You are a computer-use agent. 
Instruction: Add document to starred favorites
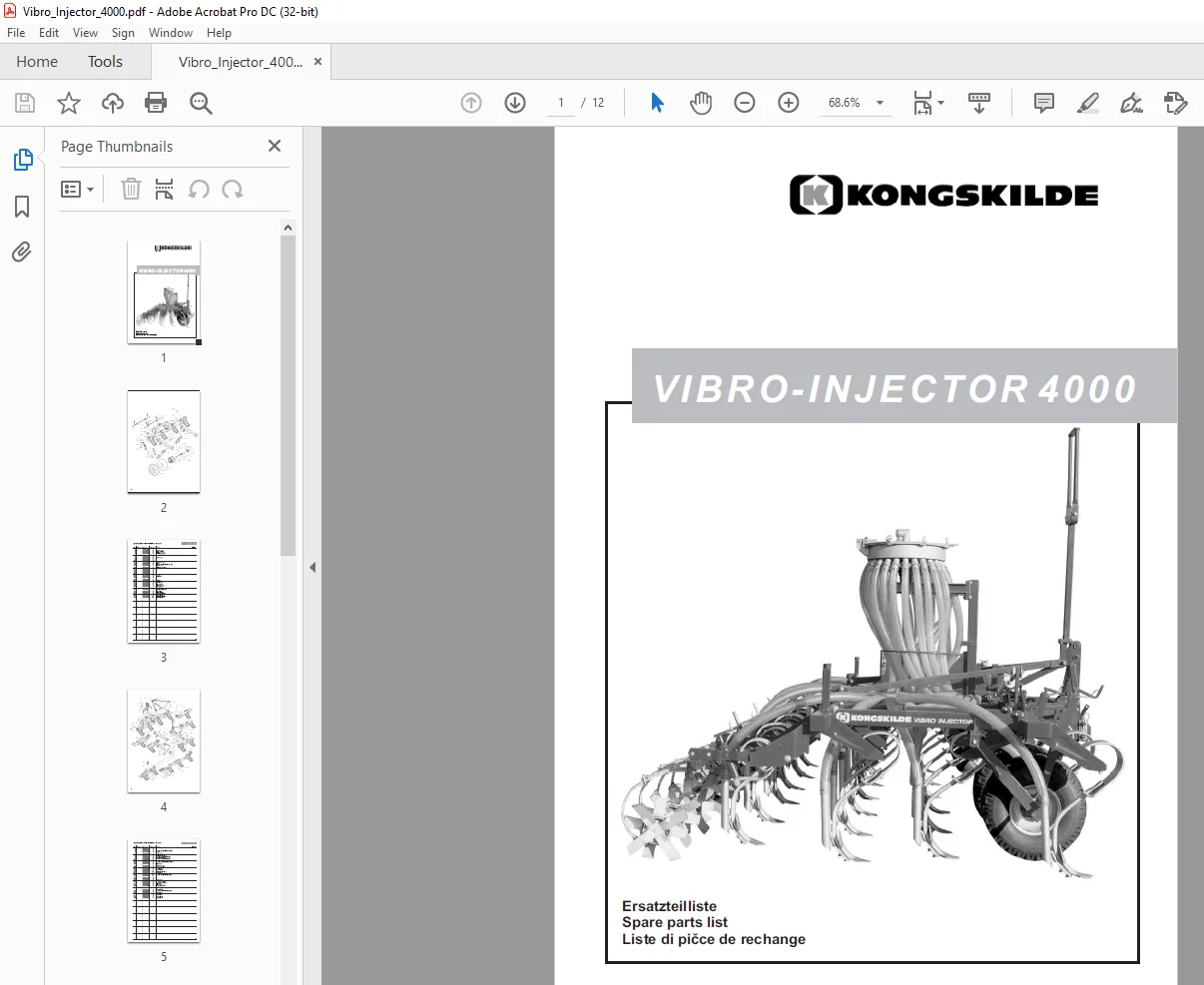(69, 103)
